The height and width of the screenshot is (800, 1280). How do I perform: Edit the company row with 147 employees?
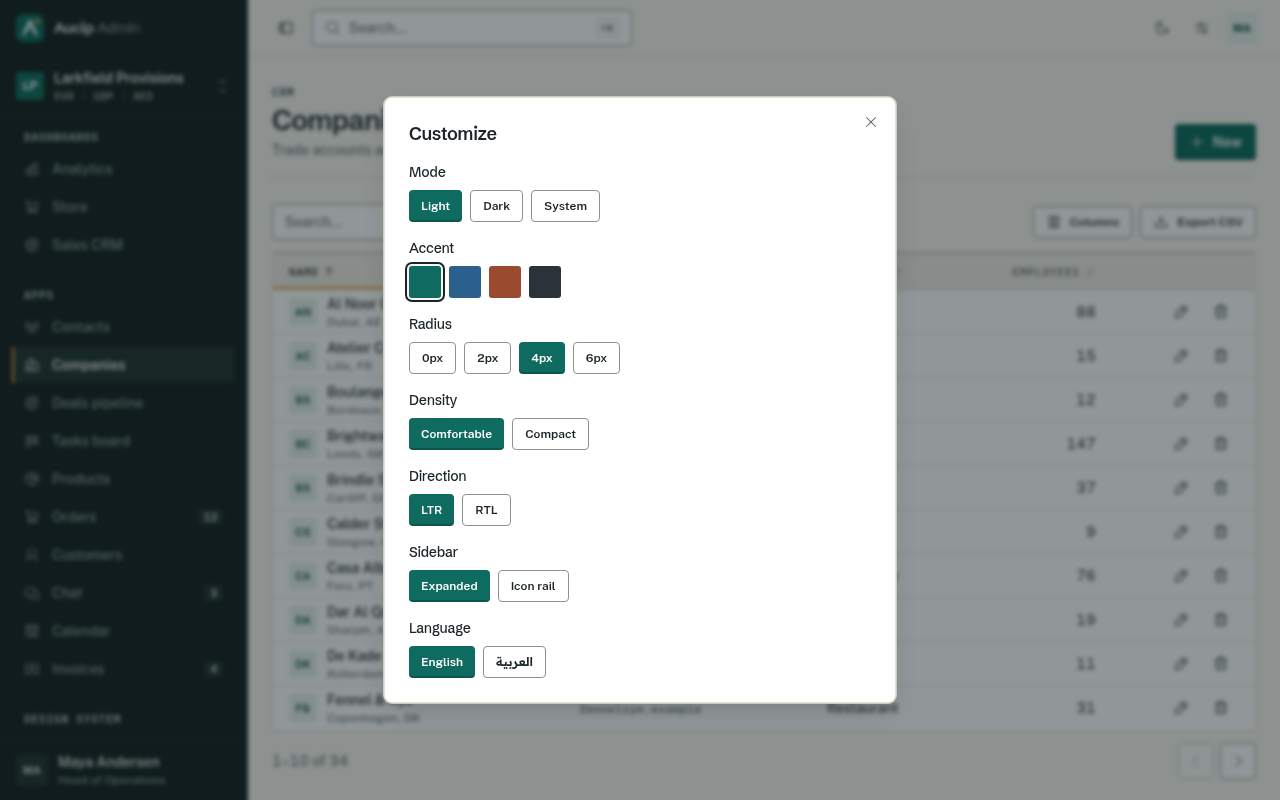click(1181, 444)
